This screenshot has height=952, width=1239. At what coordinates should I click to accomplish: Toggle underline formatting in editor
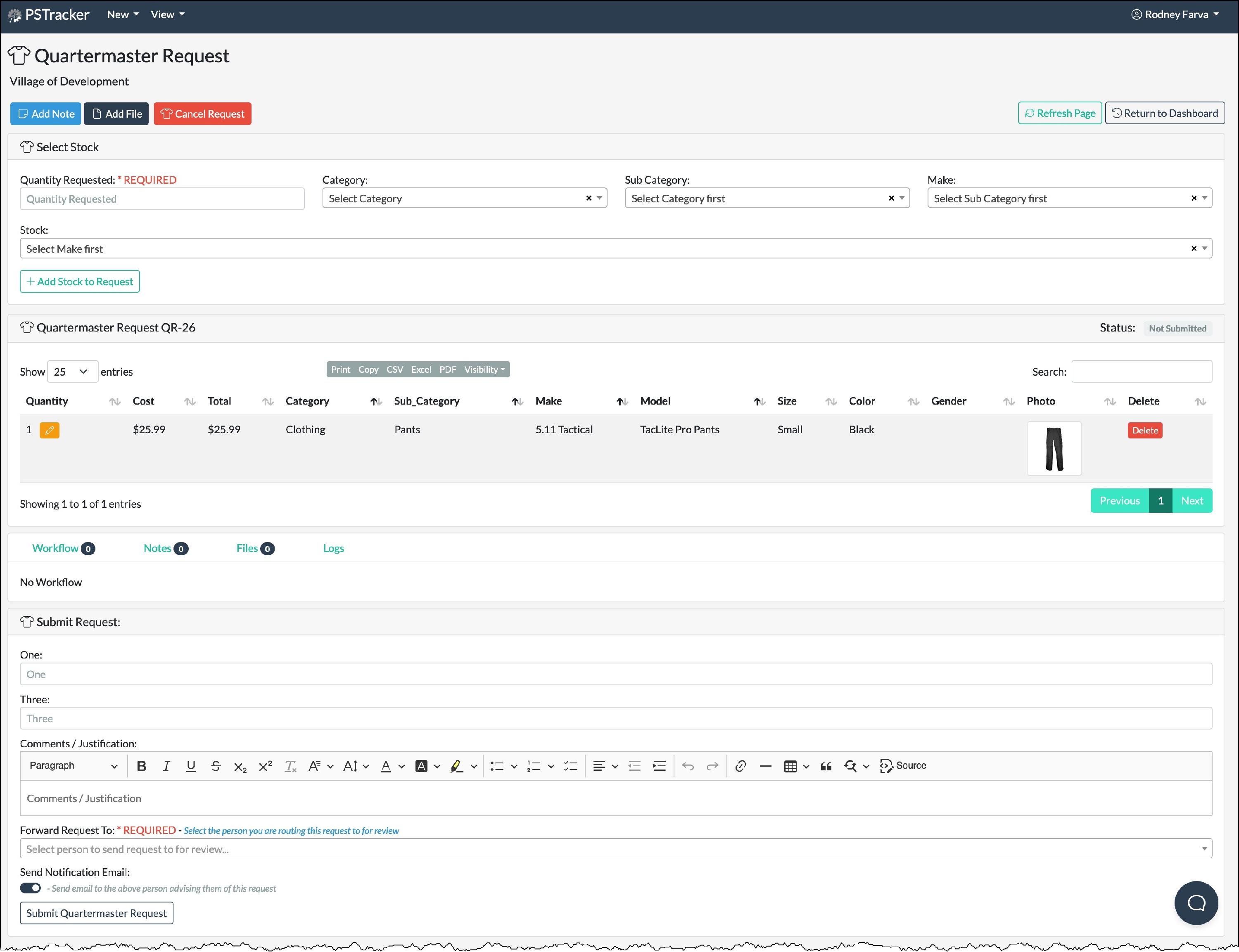tap(191, 766)
